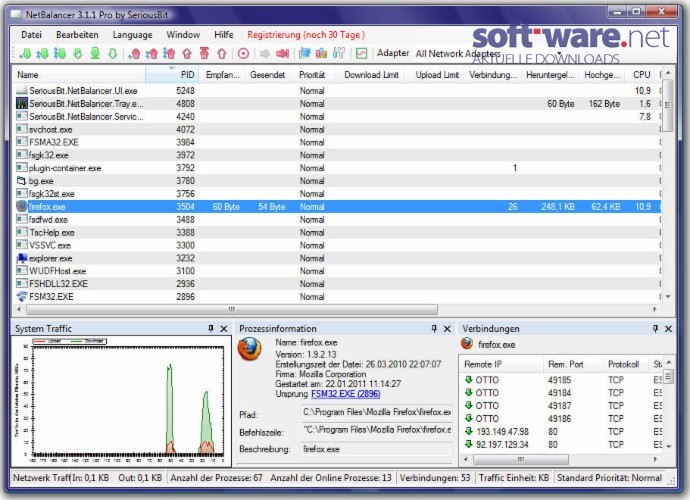Open settings via the blue wrench tools icon
Image resolution: width=690 pixels, height=500 pixels.
coord(339,54)
